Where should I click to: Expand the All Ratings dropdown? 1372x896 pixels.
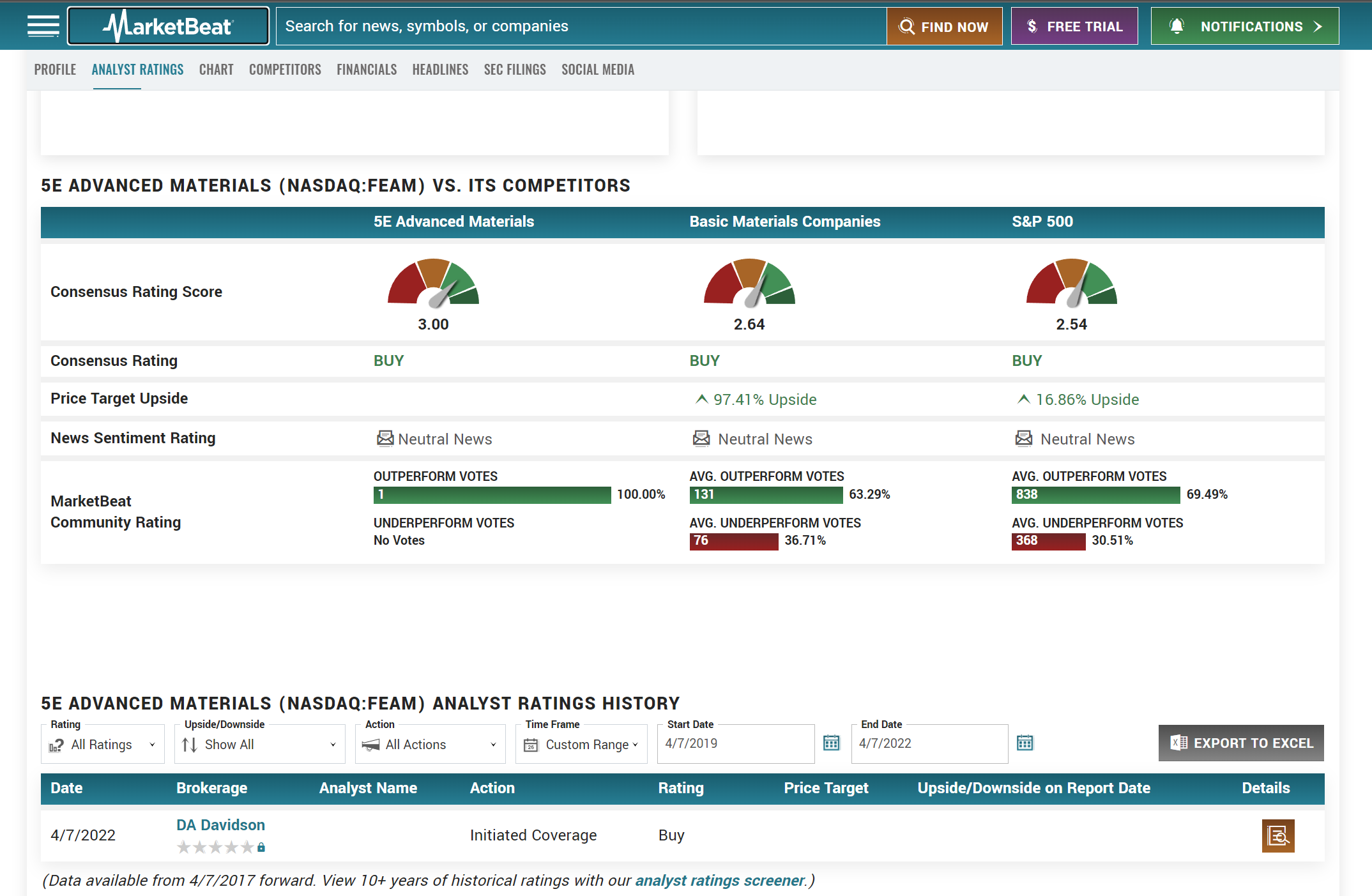(103, 744)
